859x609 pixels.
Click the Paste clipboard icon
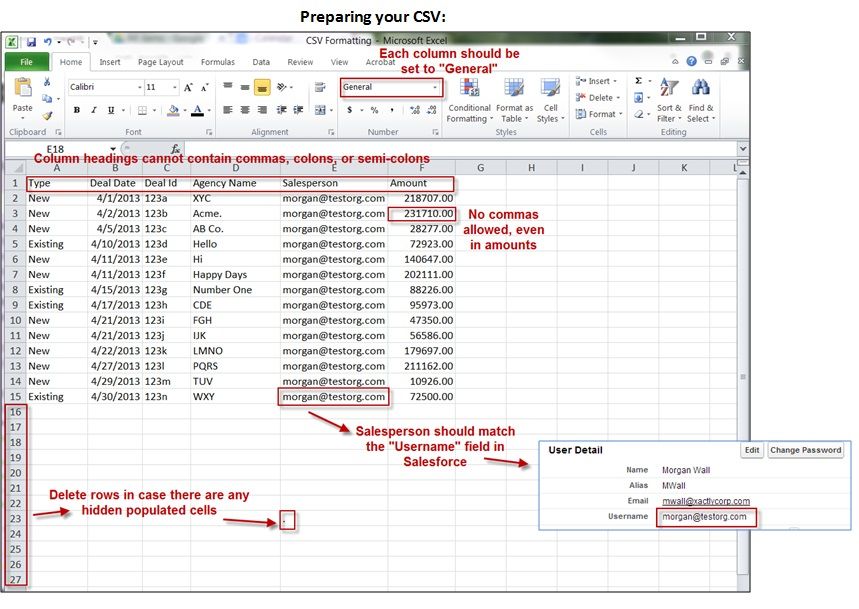click(22, 88)
